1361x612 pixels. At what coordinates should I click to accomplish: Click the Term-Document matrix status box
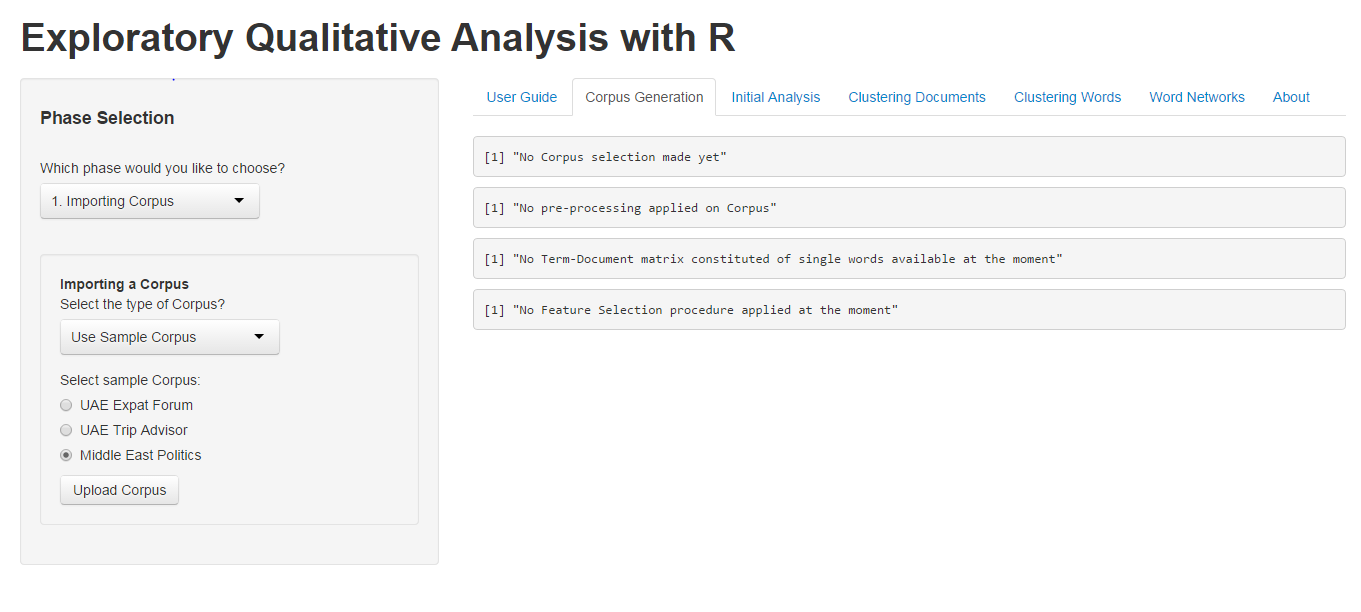(909, 259)
